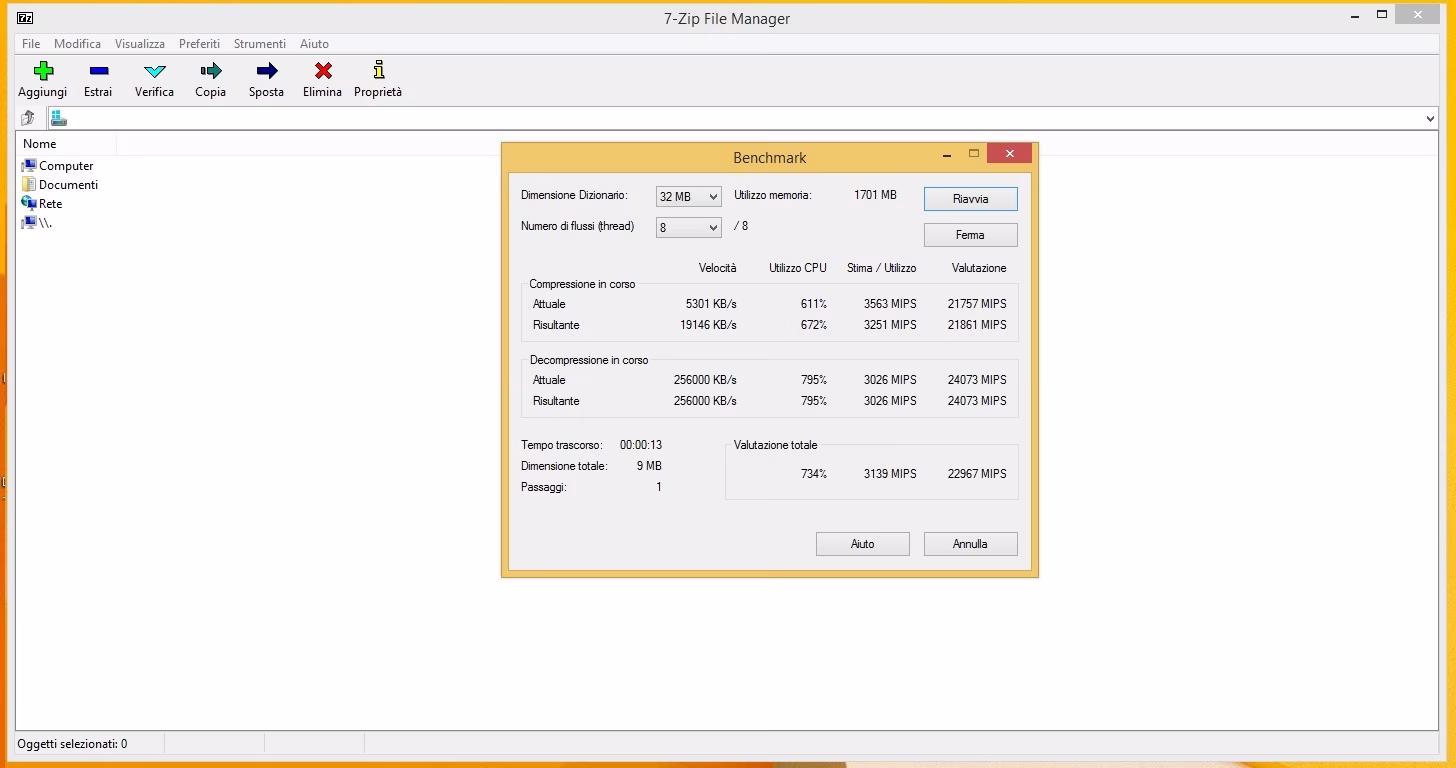Expand the address bar dropdown arrow
1456x768 pixels.
pos(1429,119)
